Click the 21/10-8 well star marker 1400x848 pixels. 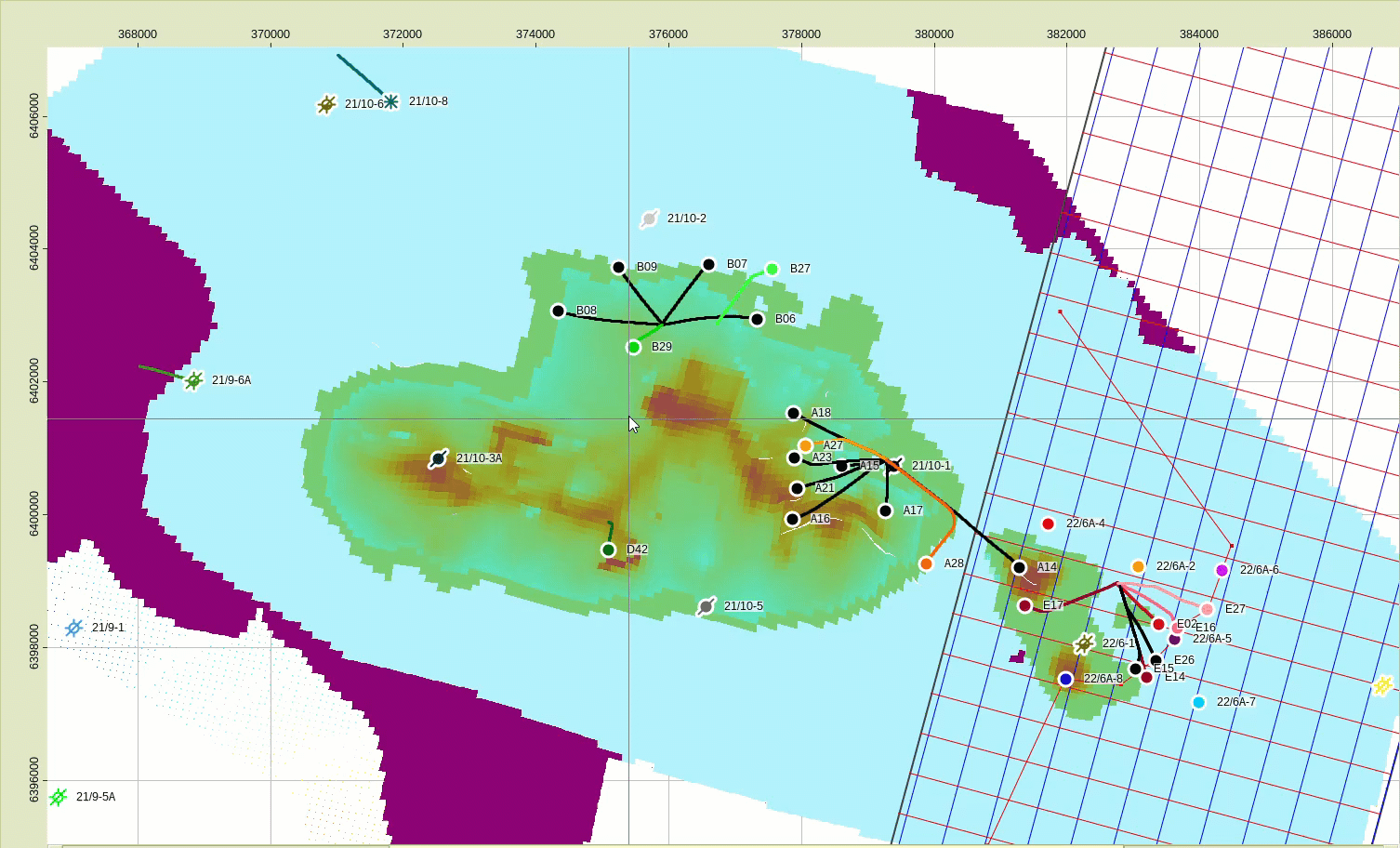(391, 101)
